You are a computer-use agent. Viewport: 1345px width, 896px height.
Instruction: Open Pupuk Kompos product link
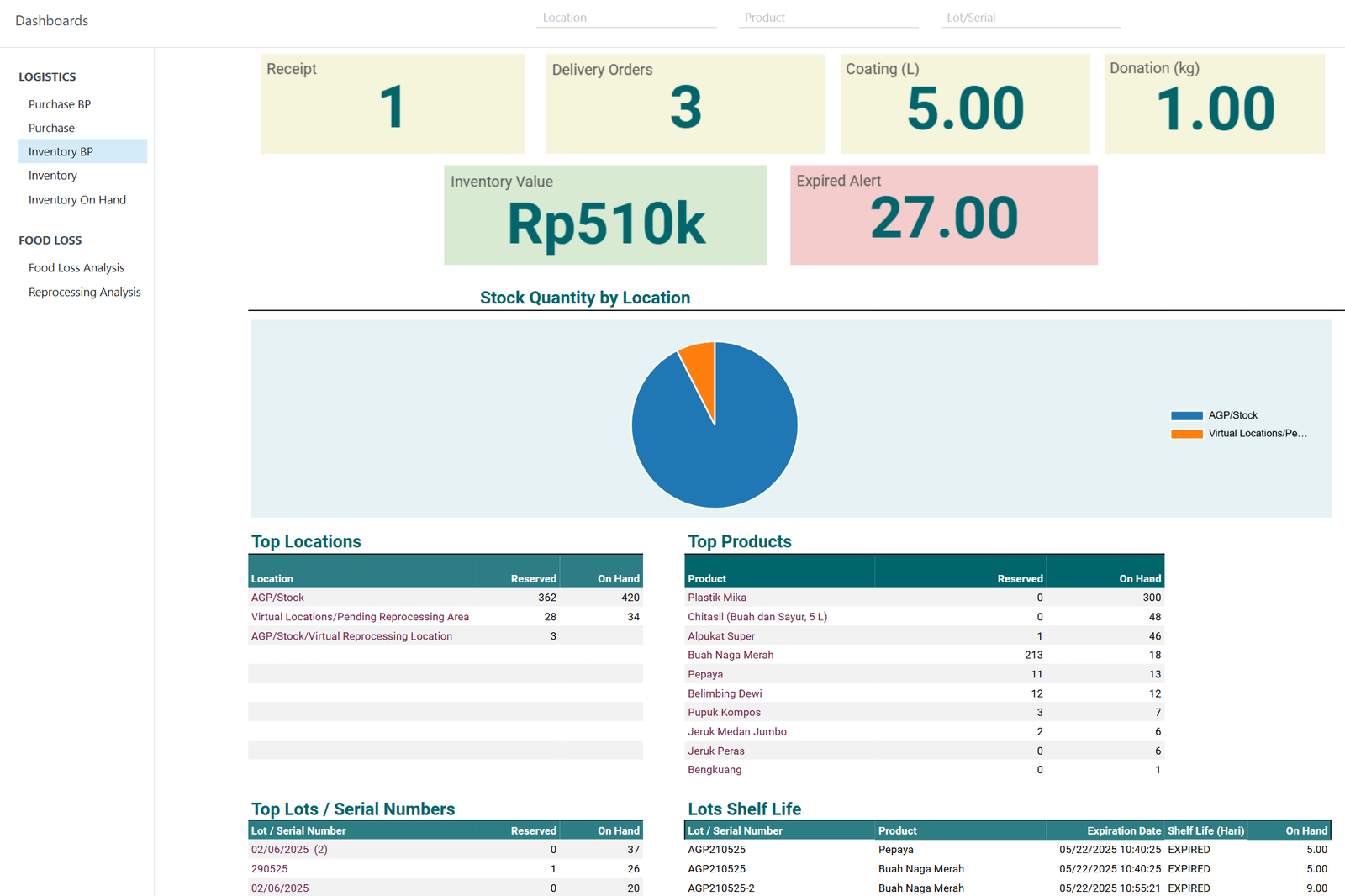724,712
